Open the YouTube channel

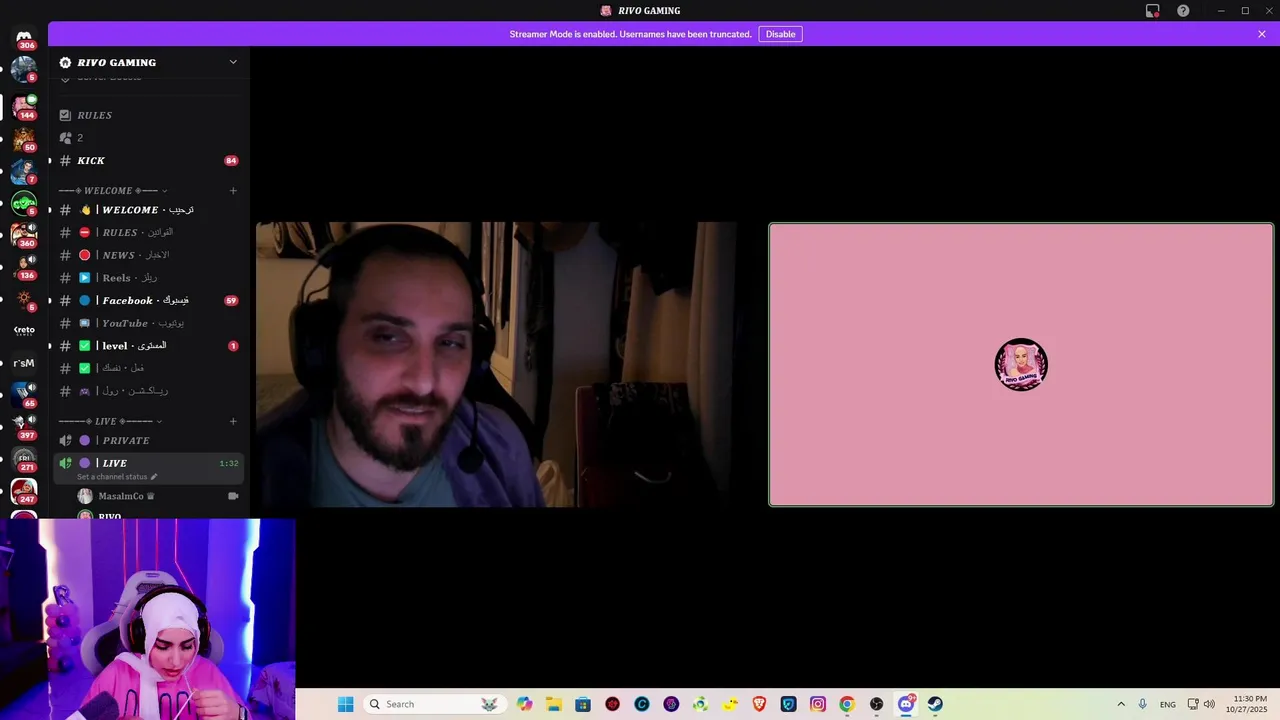click(149, 323)
